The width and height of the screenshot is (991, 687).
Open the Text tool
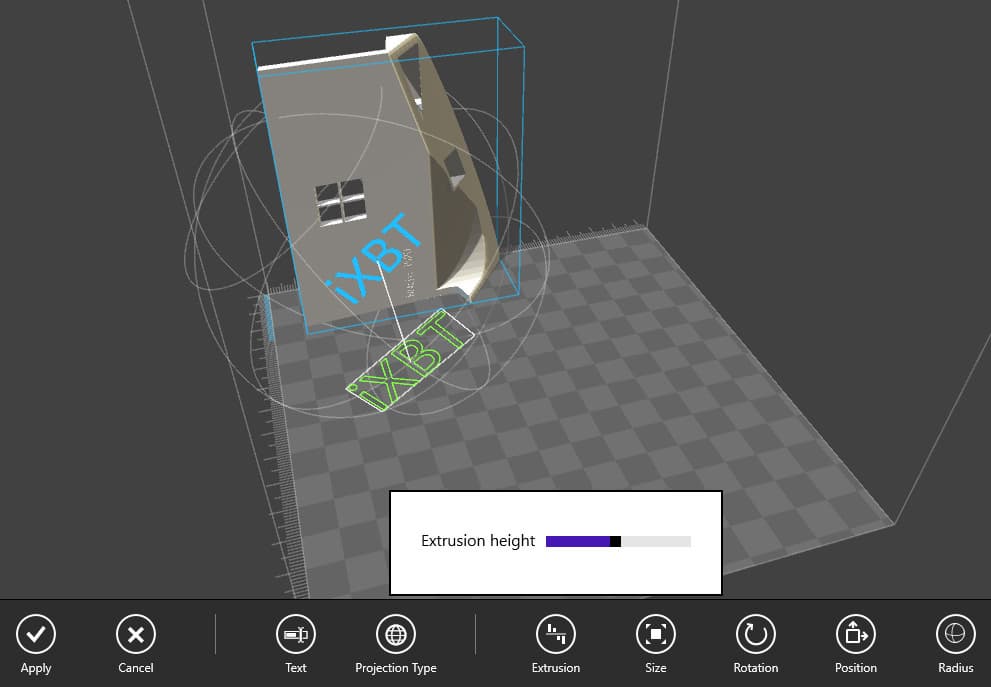(x=296, y=634)
